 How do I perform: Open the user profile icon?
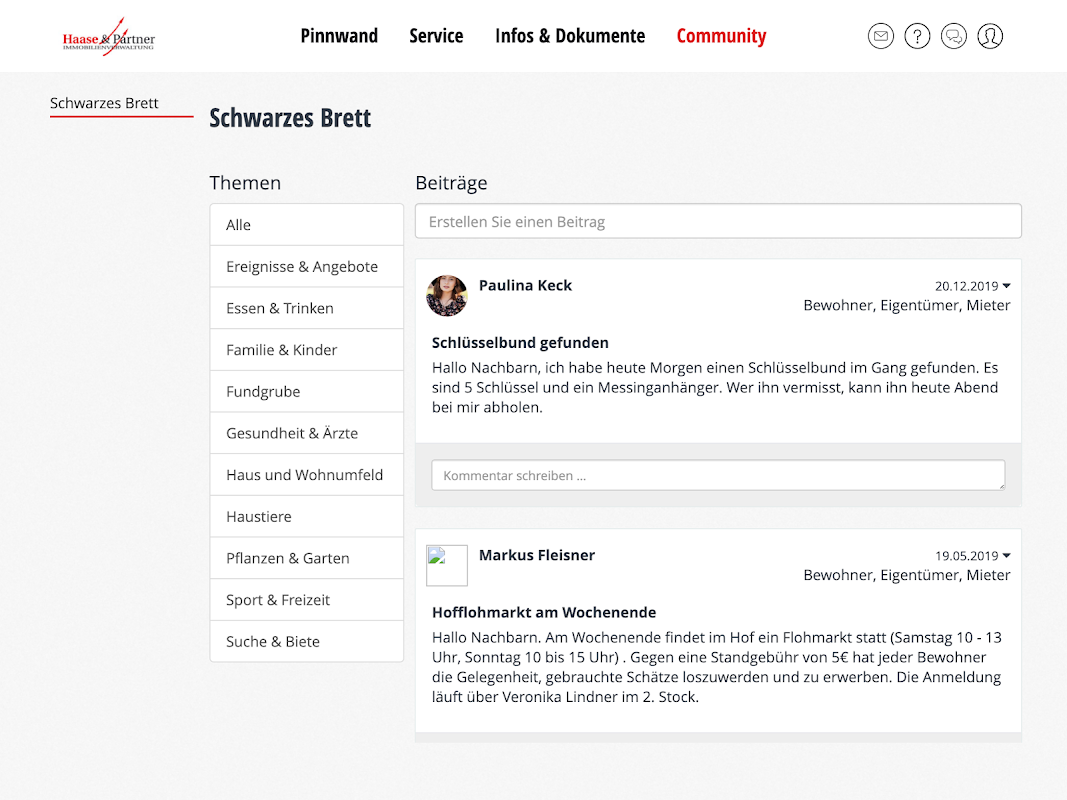[990, 37]
